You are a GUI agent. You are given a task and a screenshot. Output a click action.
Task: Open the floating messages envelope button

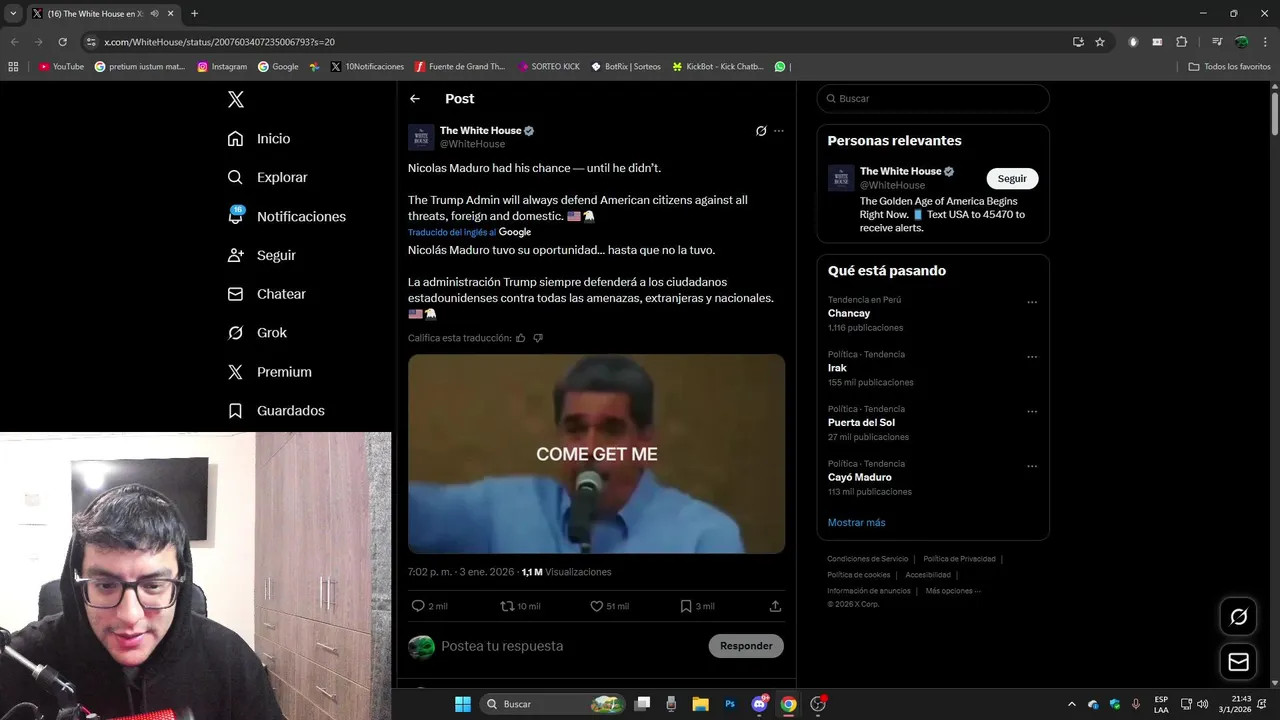coord(1238,662)
